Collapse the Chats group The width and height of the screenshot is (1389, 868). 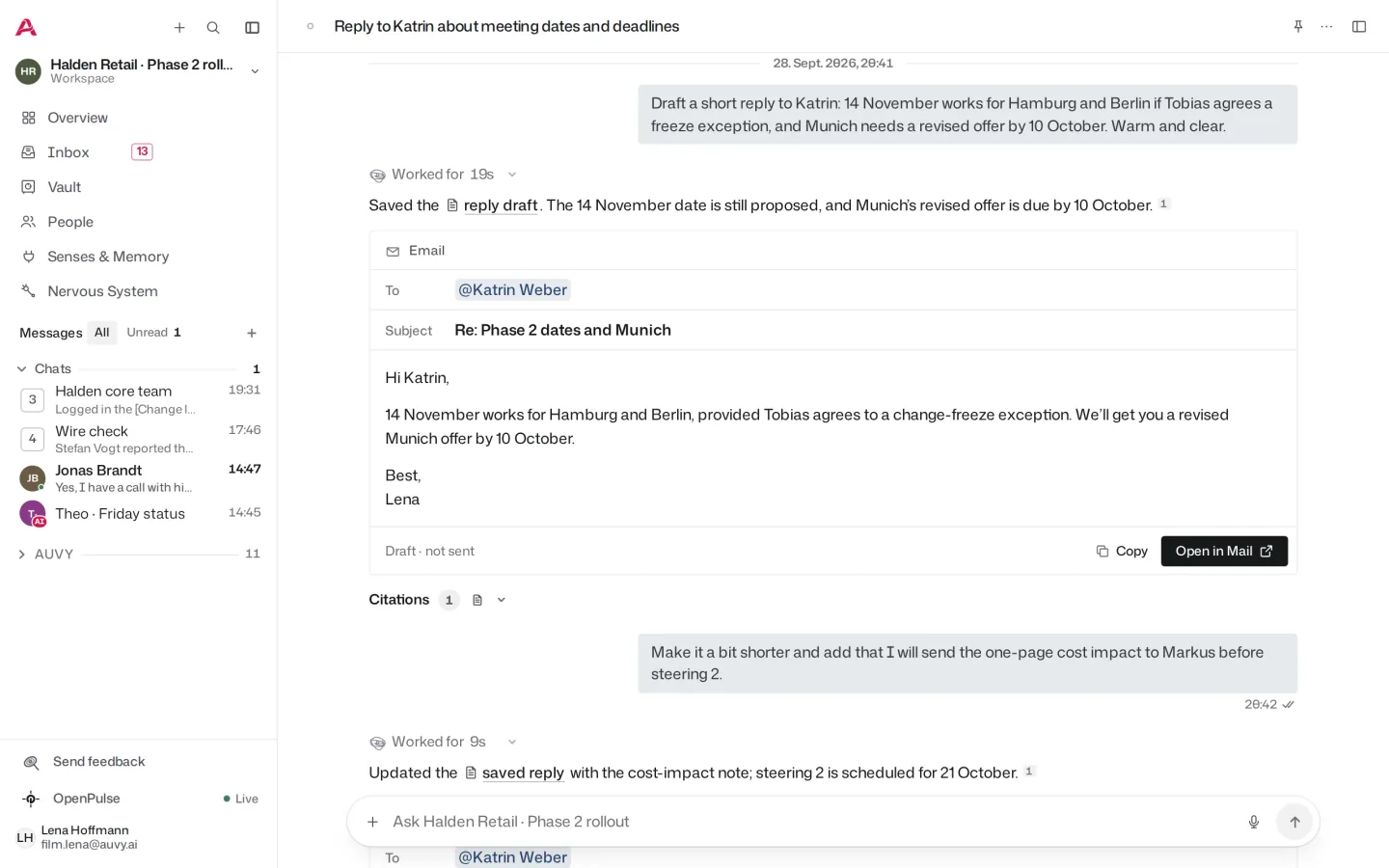[22, 368]
